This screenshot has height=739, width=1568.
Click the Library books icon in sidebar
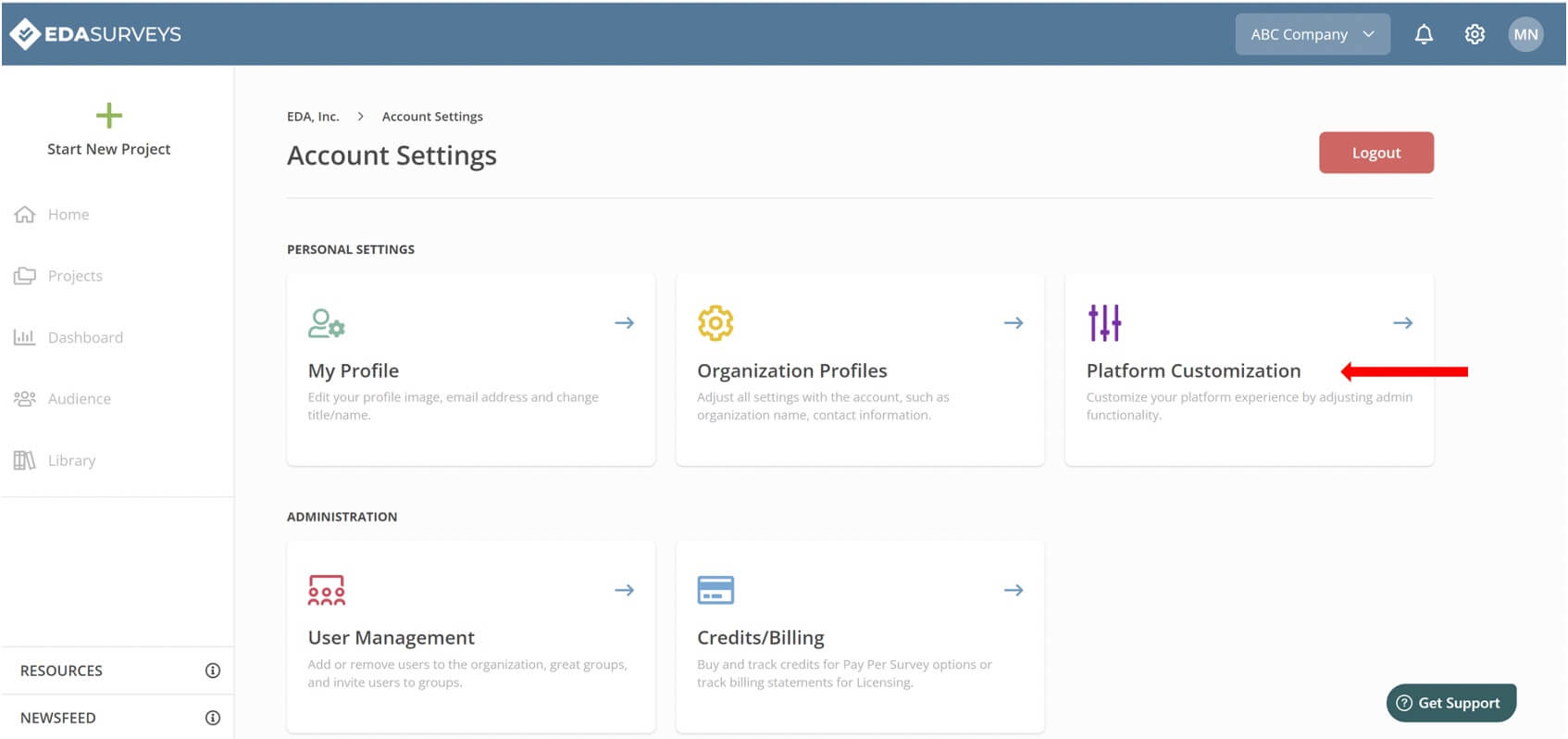[x=25, y=460]
